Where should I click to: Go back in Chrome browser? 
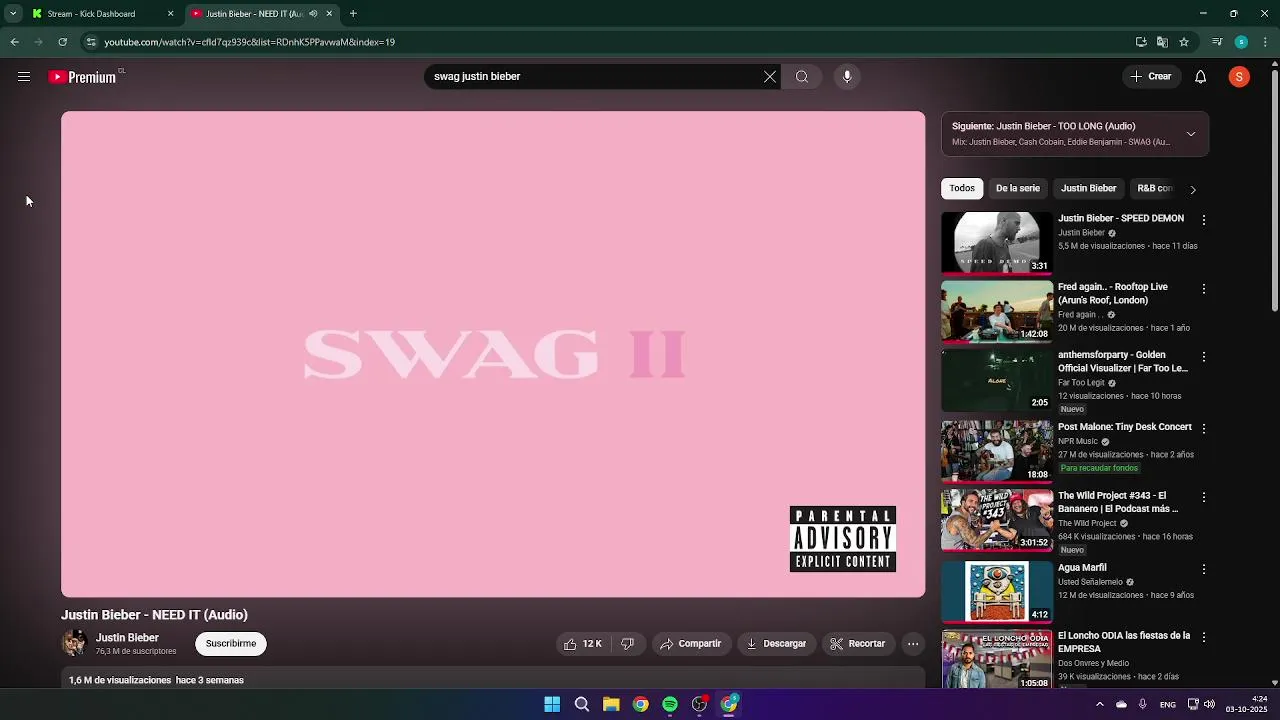tap(14, 42)
